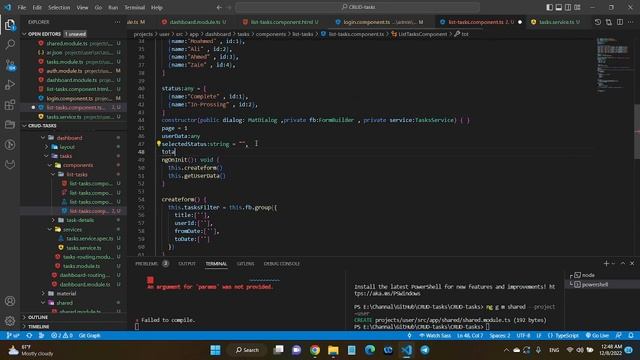Open the notifications bell in status bar
Screen dimensions: 640x360
click(x=631, y=336)
